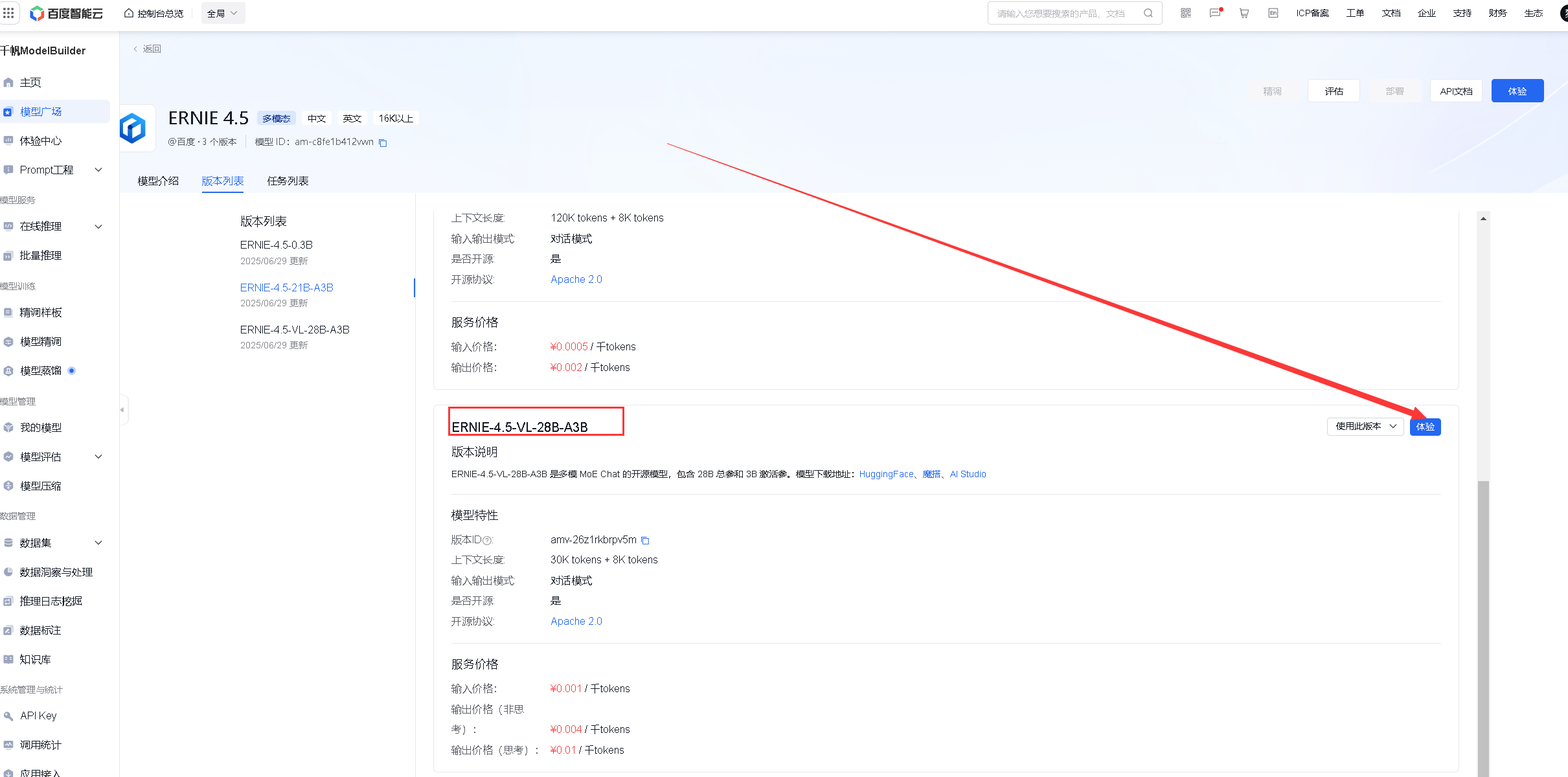Open 数据洞察与处理 in the sidebar
This screenshot has width=1568, height=777.
point(55,572)
